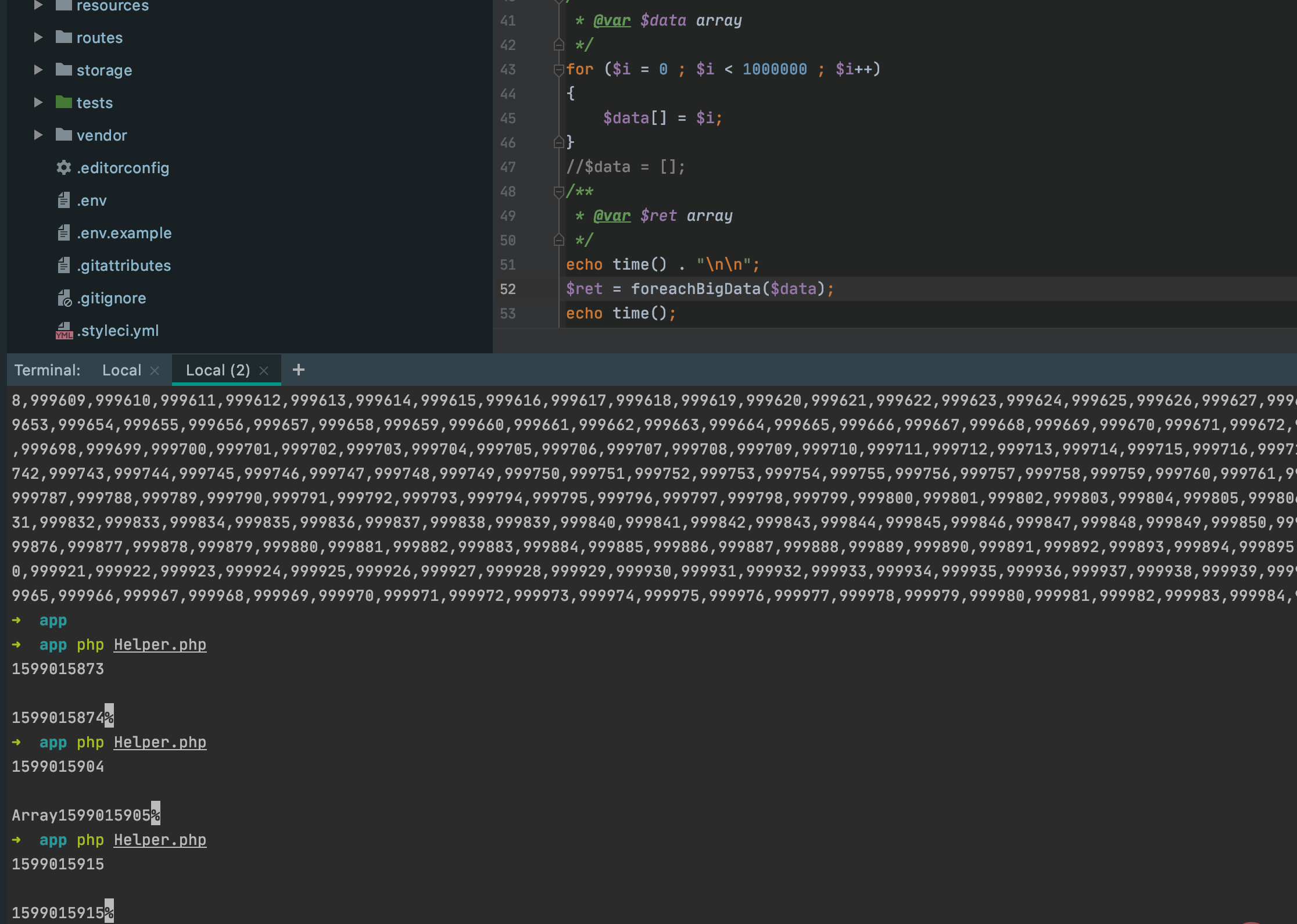Viewport: 1297px width, 924px height.
Task: Switch to the Local terminal tab
Action: pos(121,370)
